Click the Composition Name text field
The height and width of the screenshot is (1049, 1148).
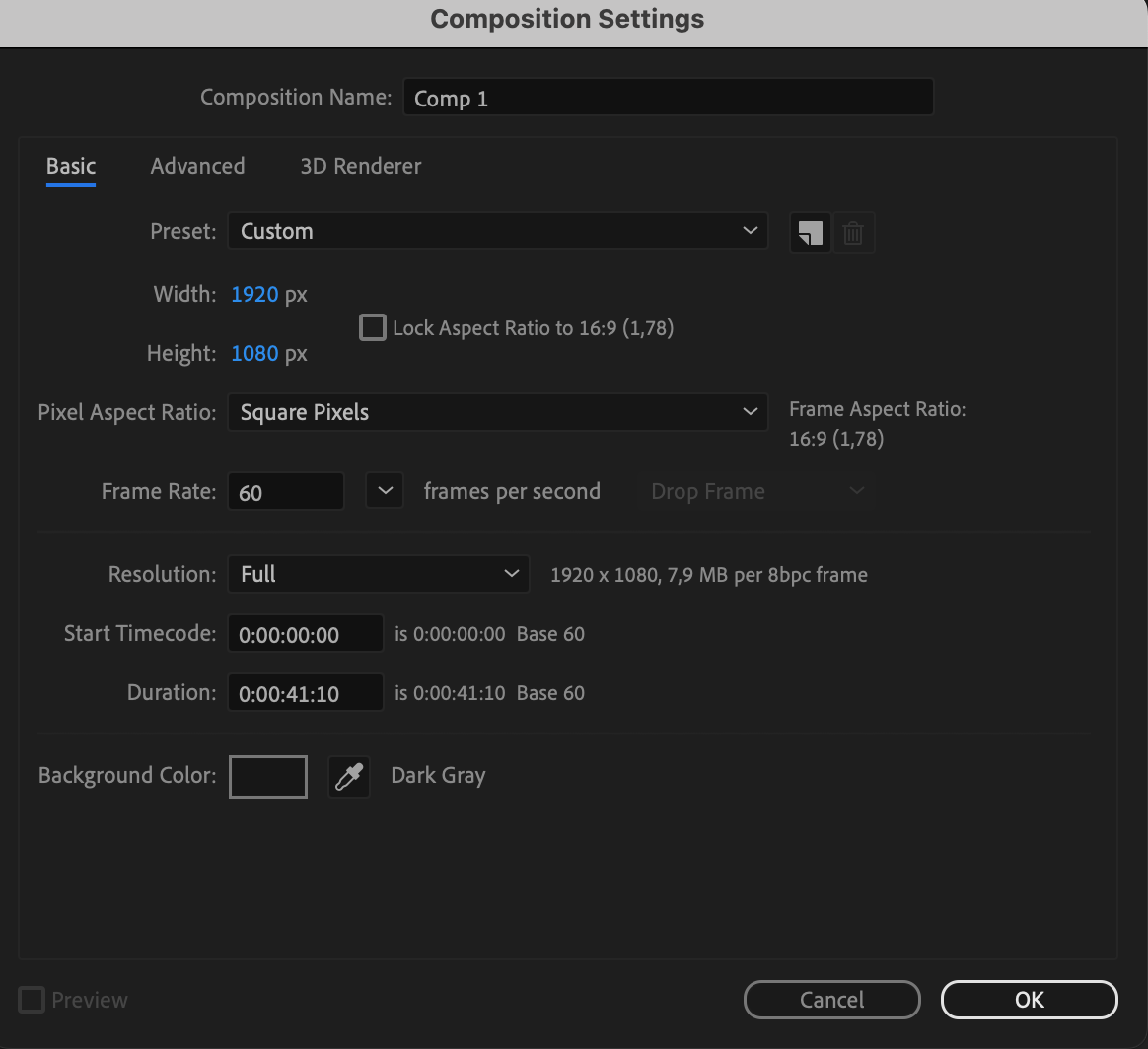click(668, 98)
